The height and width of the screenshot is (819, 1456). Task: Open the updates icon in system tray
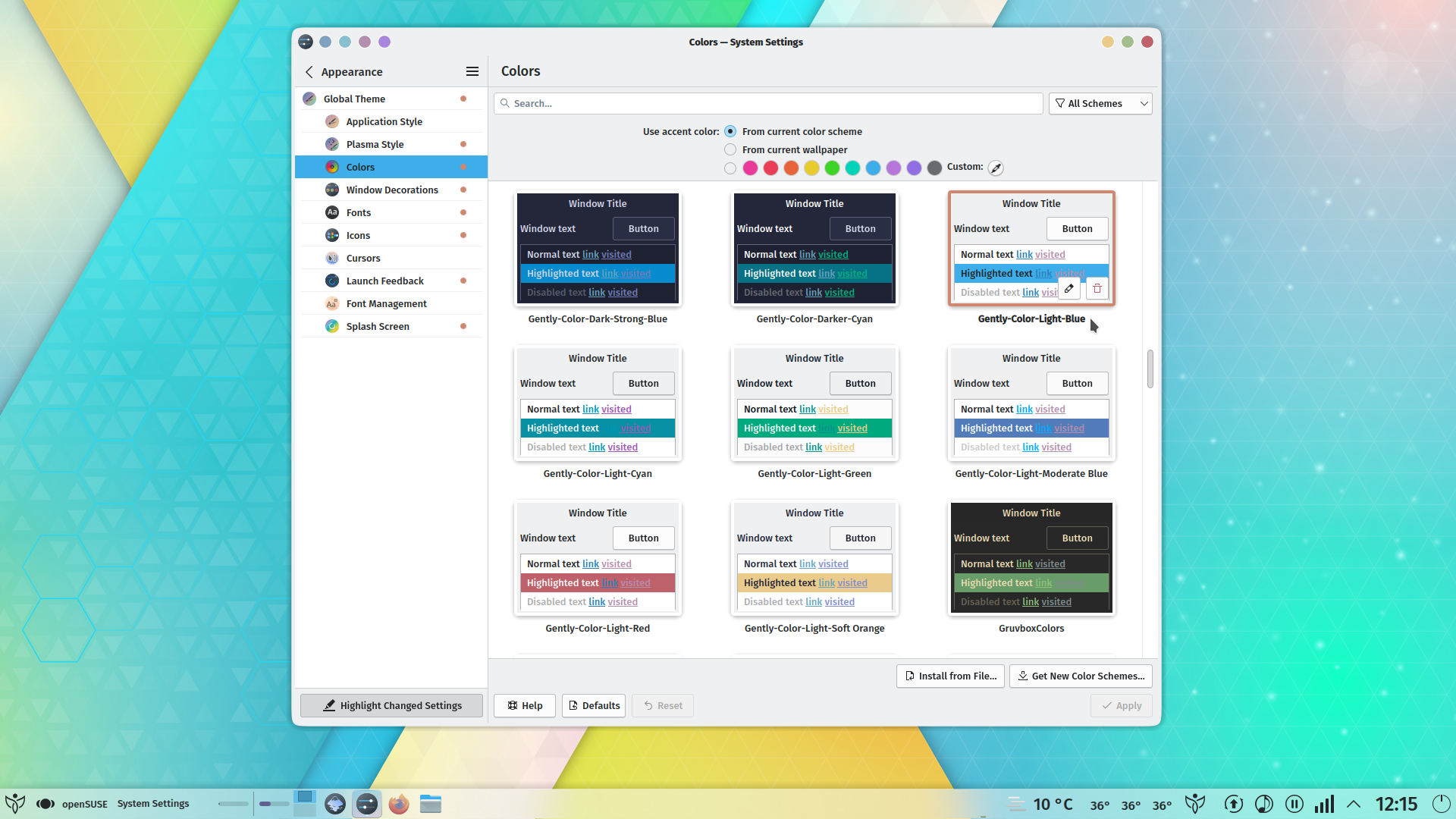(x=1234, y=804)
